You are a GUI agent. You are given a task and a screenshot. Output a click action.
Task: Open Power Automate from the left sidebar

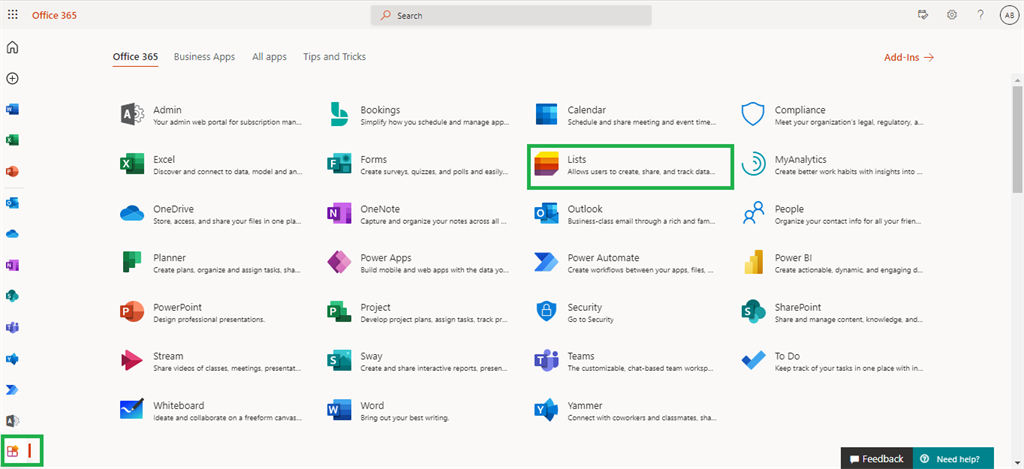click(x=12, y=390)
